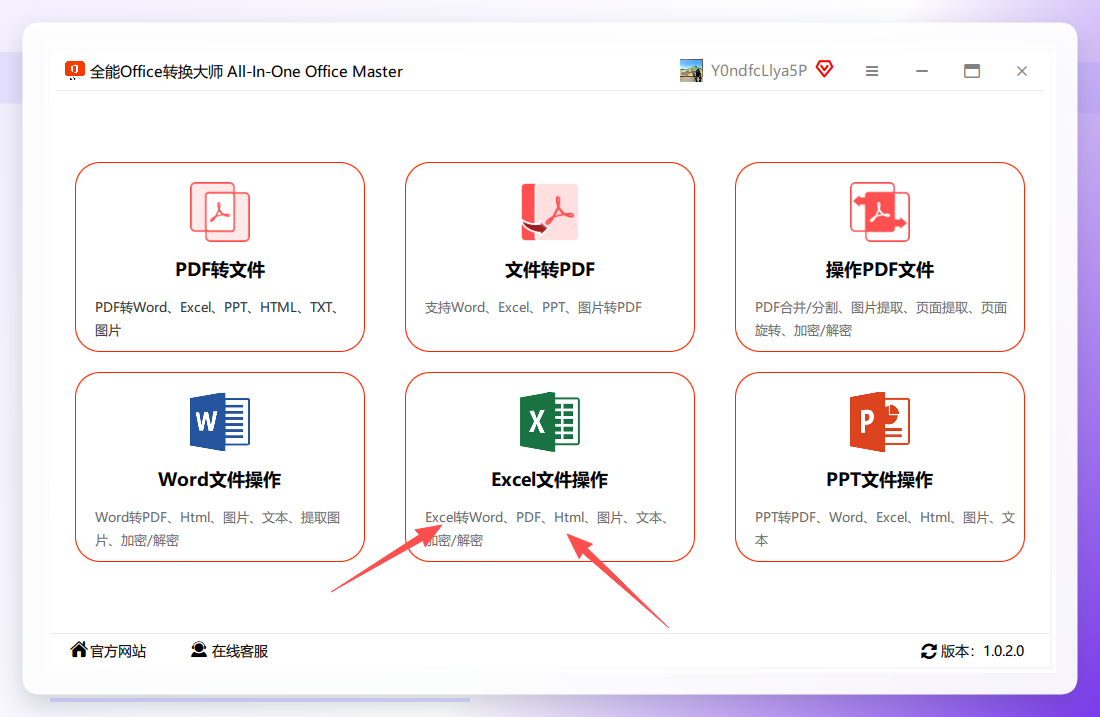Image resolution: width=1100 pixels, height=717 pixels.
Task: Select the Word文件操作 card title
Action: pos(220,480)
